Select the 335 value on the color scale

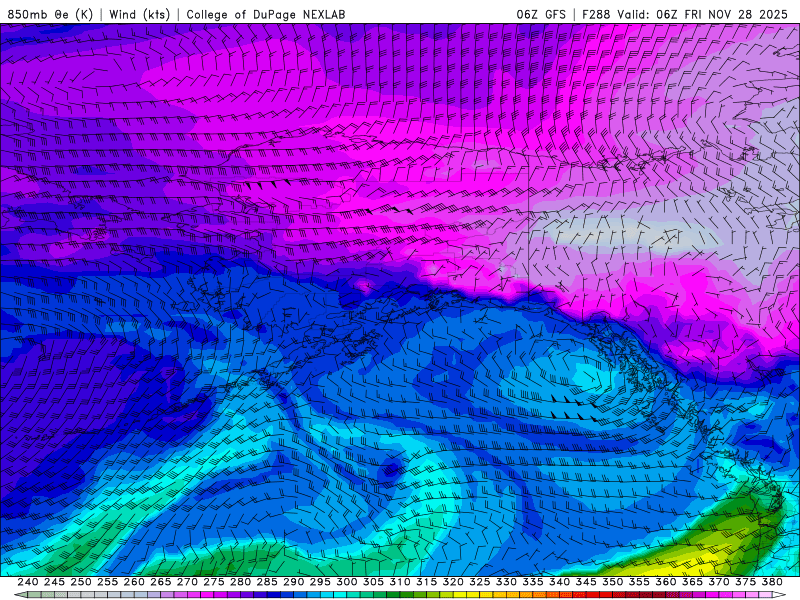click(x=533, y=582)
